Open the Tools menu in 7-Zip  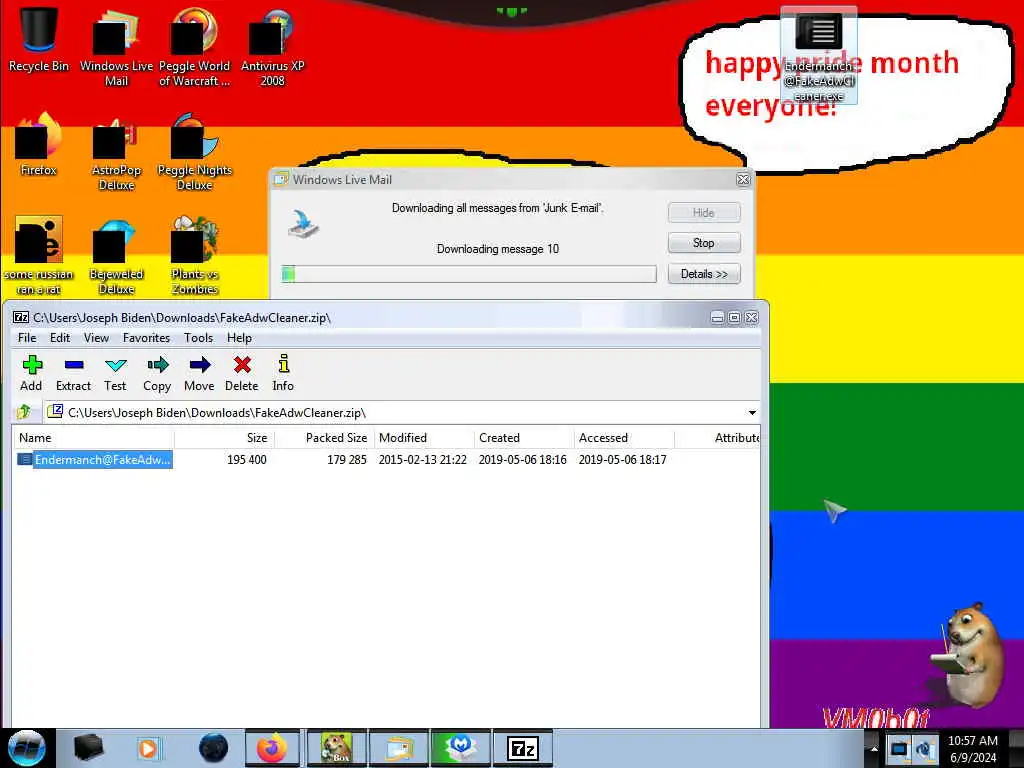coord(199,338)
